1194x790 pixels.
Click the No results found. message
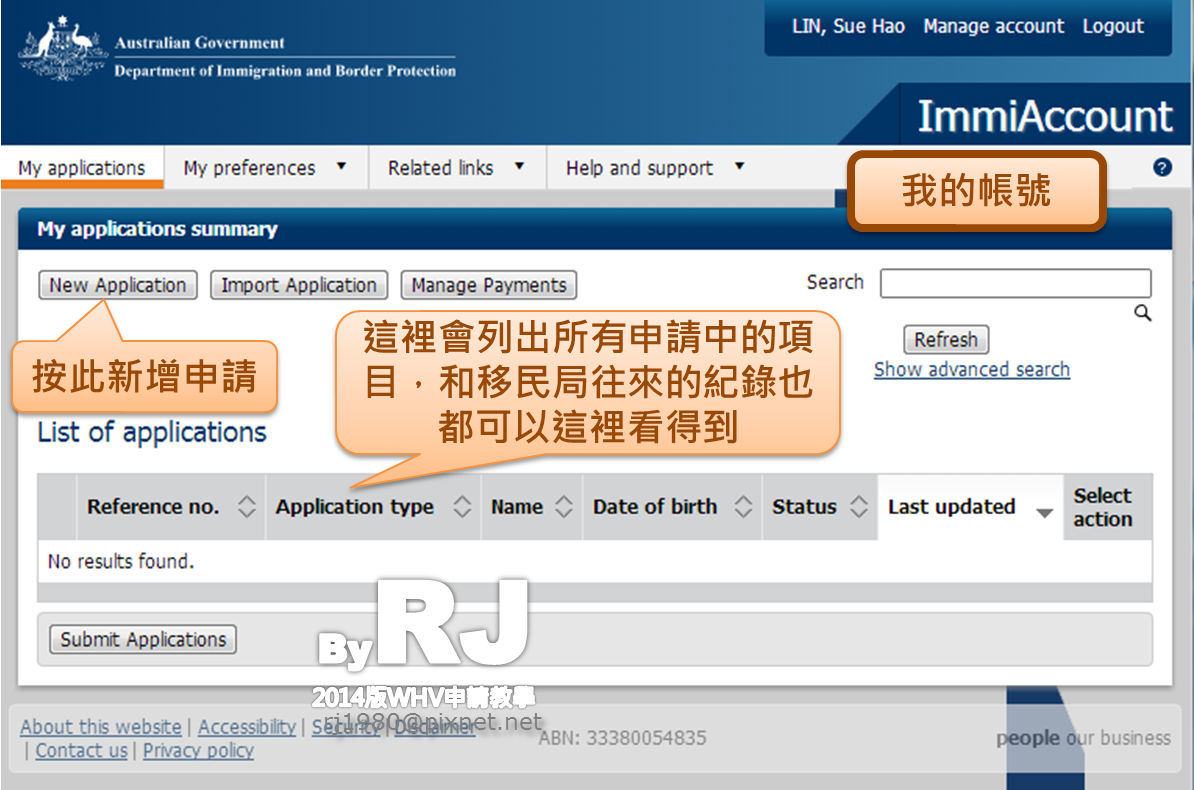[x=121, y=561]
